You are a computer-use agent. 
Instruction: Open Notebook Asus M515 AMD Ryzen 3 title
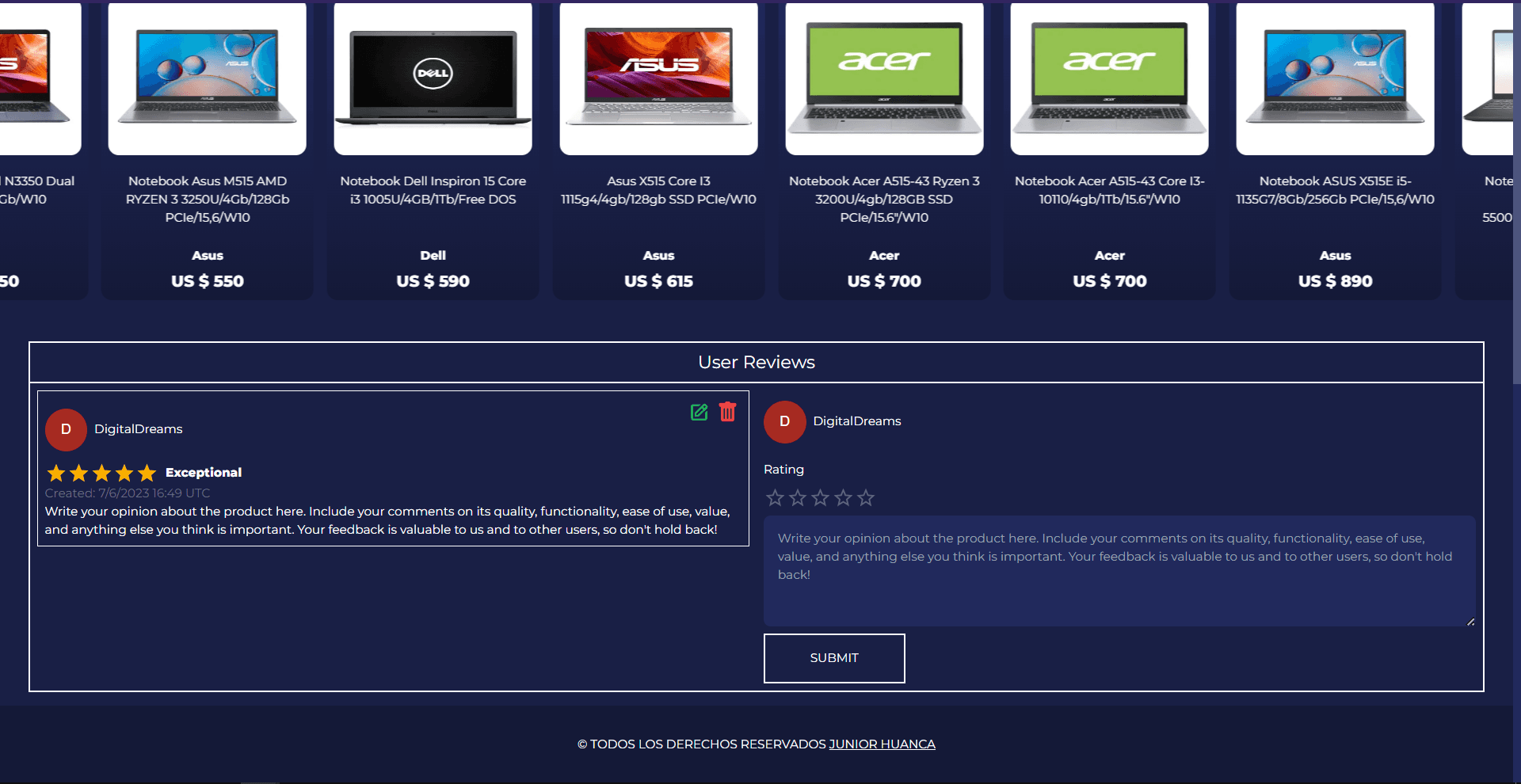coord(208,199)
